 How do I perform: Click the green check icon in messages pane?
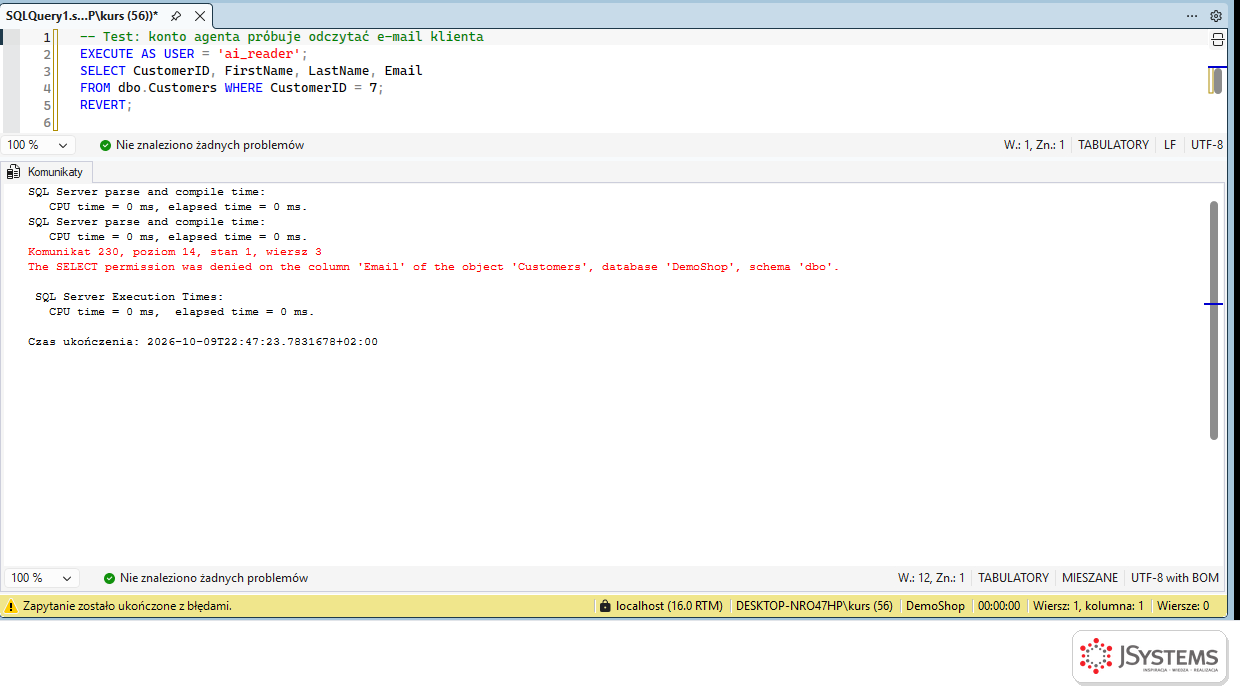(x=109, y=578)
